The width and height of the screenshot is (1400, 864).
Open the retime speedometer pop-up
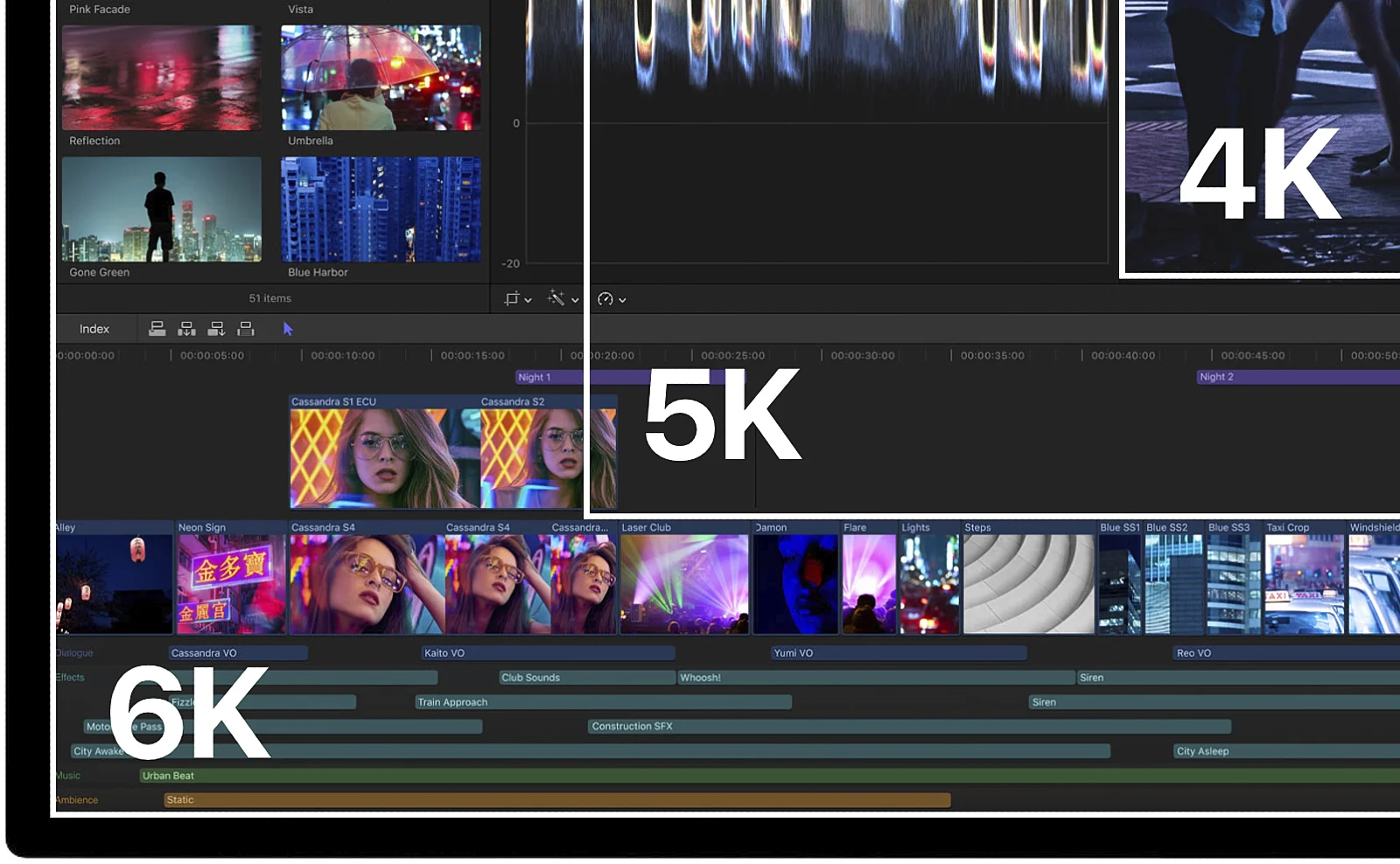pyautogui.click(x=612, y=299)
